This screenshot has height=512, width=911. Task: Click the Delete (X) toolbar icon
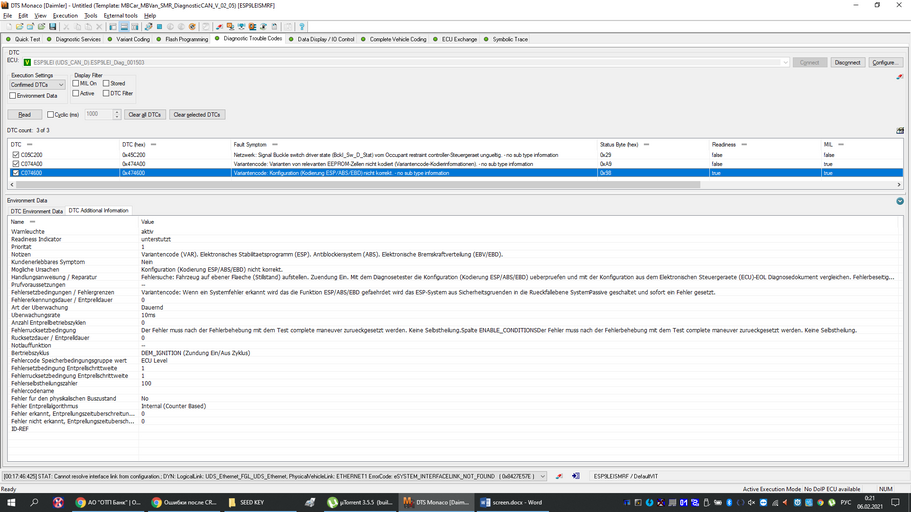(x=99, y=27)
